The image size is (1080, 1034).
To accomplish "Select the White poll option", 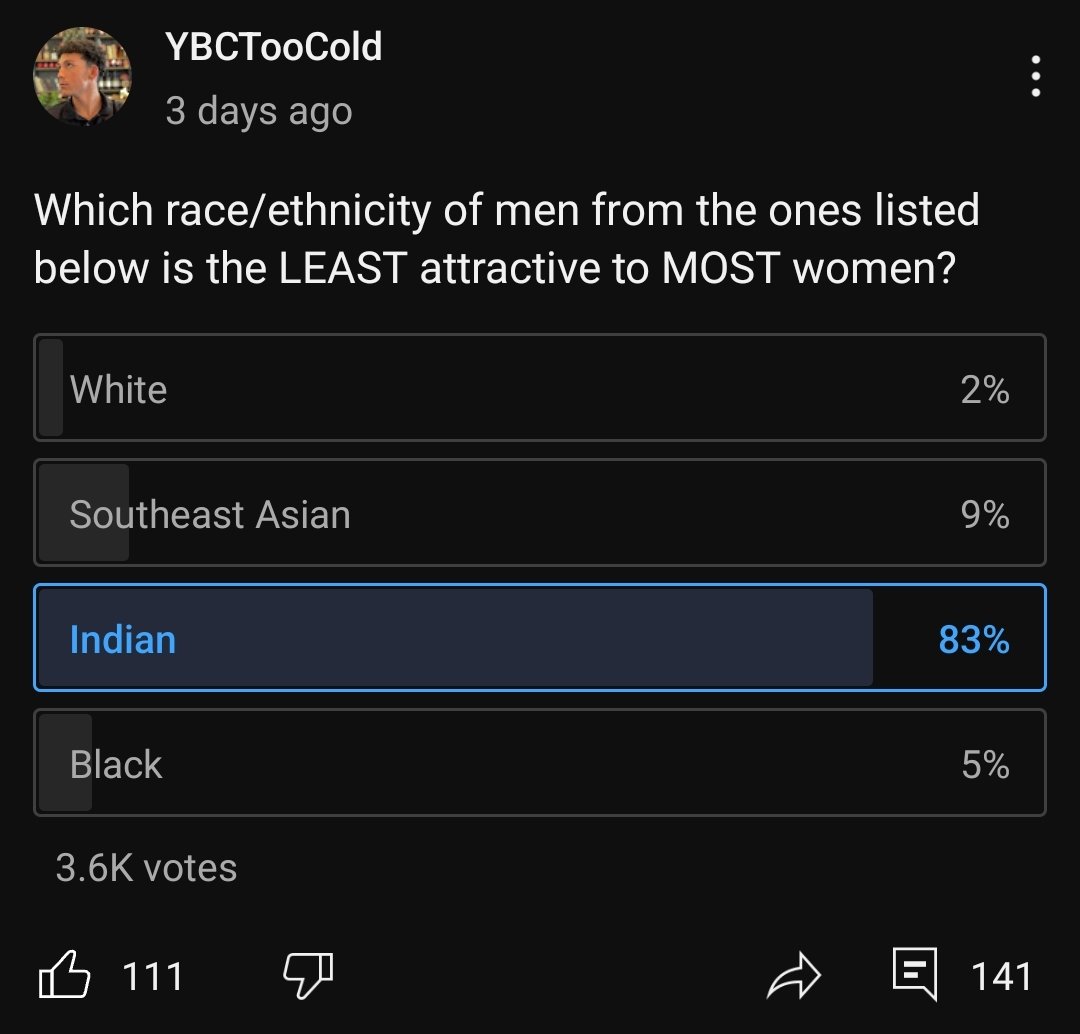I will point(540,388).
